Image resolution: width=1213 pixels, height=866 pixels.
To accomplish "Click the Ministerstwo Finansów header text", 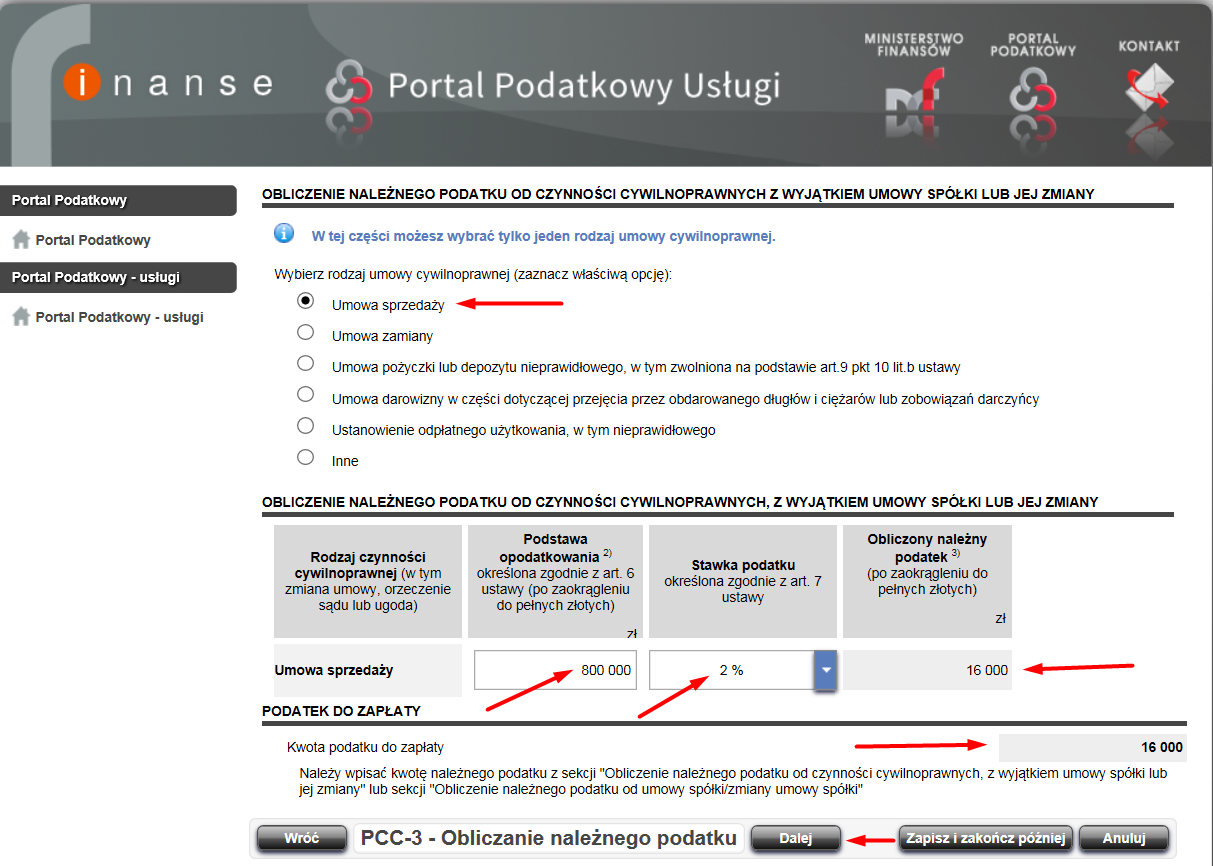I will (914, 44).
